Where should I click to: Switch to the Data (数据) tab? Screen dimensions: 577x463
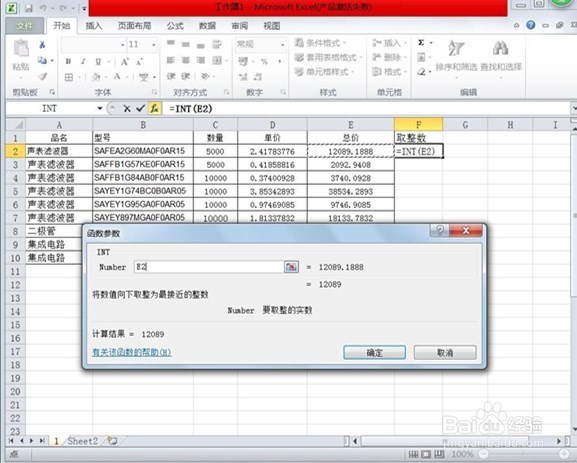[x=208, y=26]
